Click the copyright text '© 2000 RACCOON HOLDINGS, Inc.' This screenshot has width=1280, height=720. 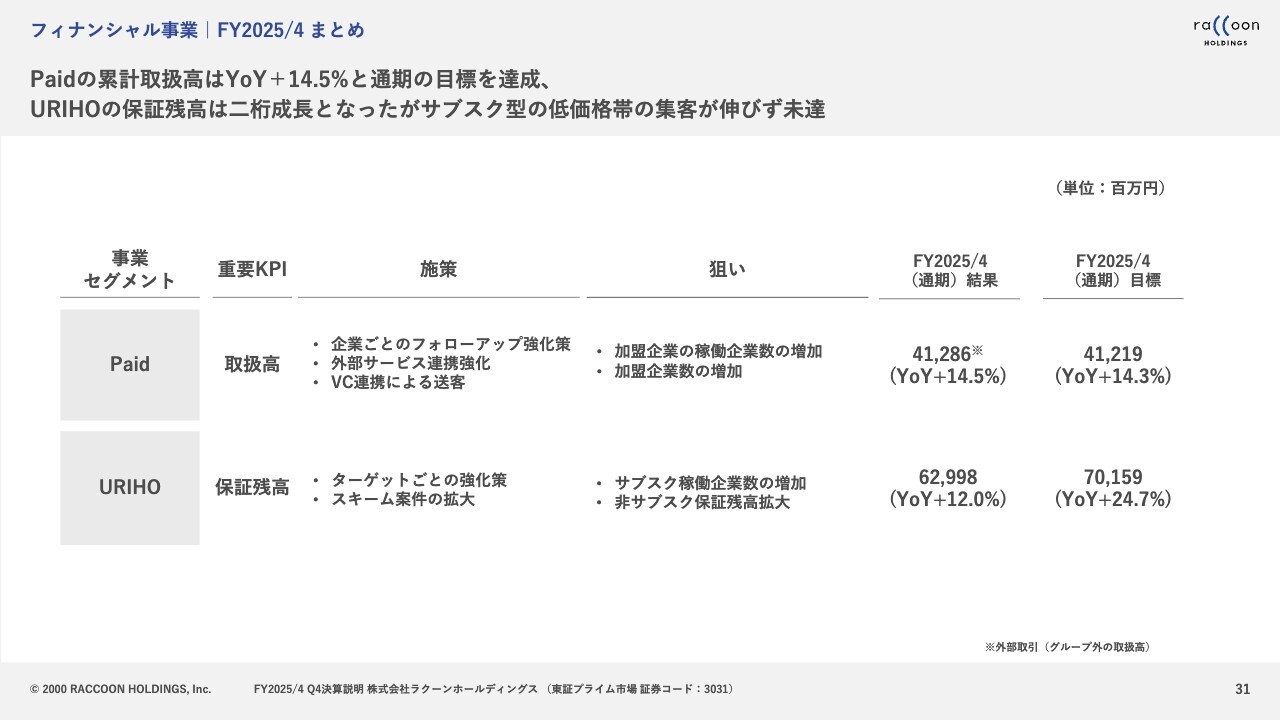point(121,689)
